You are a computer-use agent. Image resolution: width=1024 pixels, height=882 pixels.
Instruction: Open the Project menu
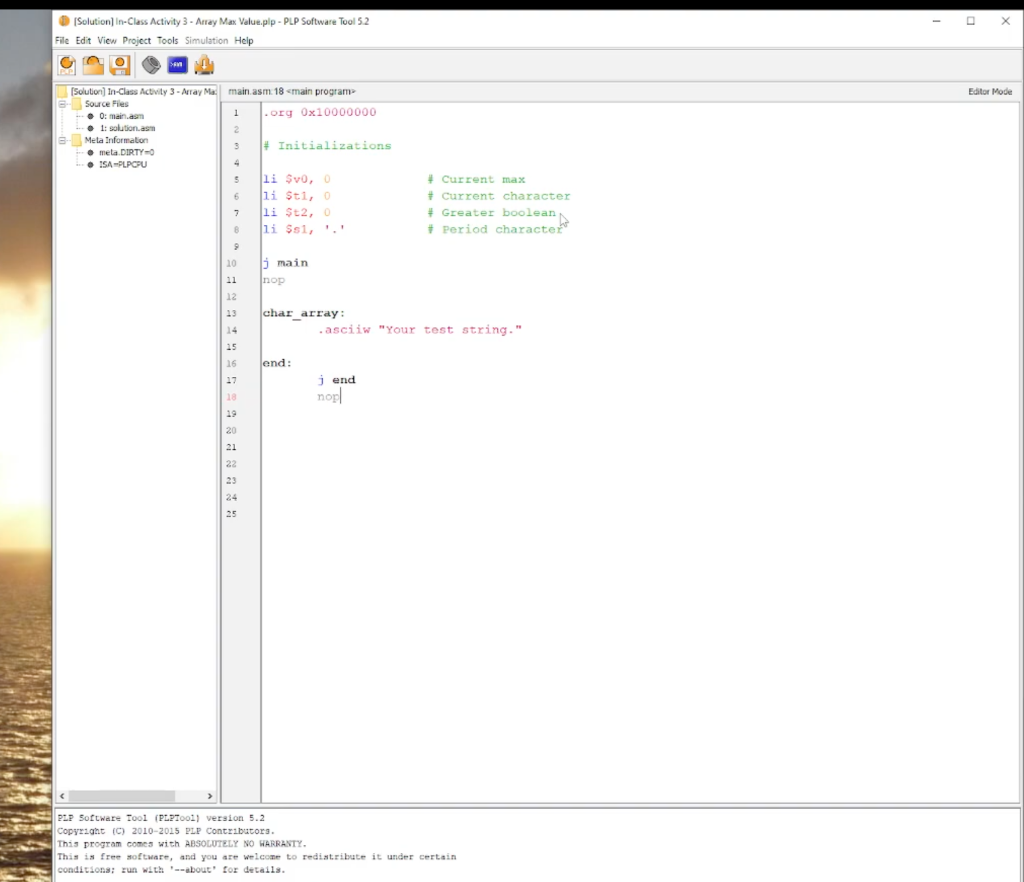click(137, 40)
